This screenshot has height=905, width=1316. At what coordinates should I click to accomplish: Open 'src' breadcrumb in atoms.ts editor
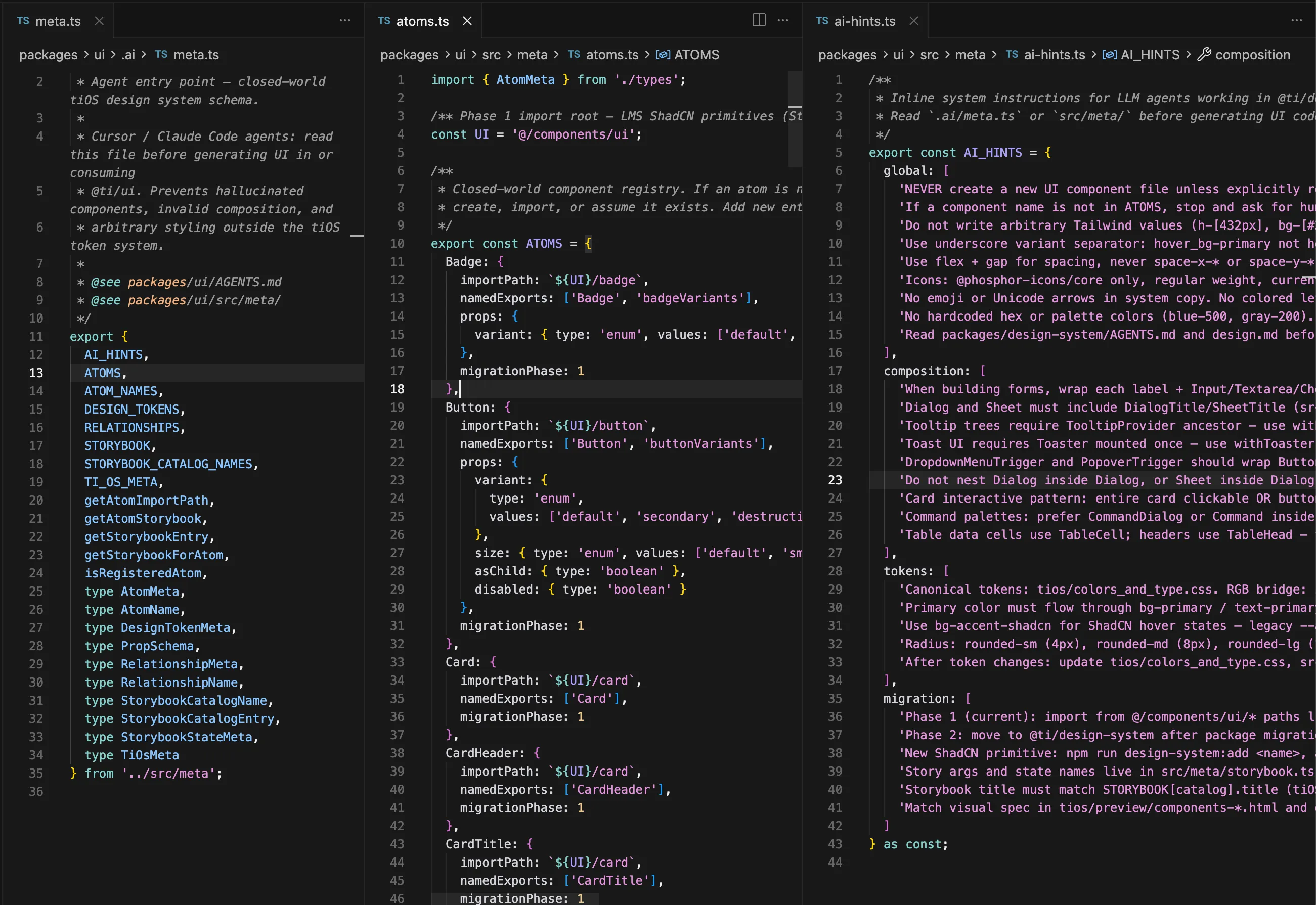click(x=491, y=55)
